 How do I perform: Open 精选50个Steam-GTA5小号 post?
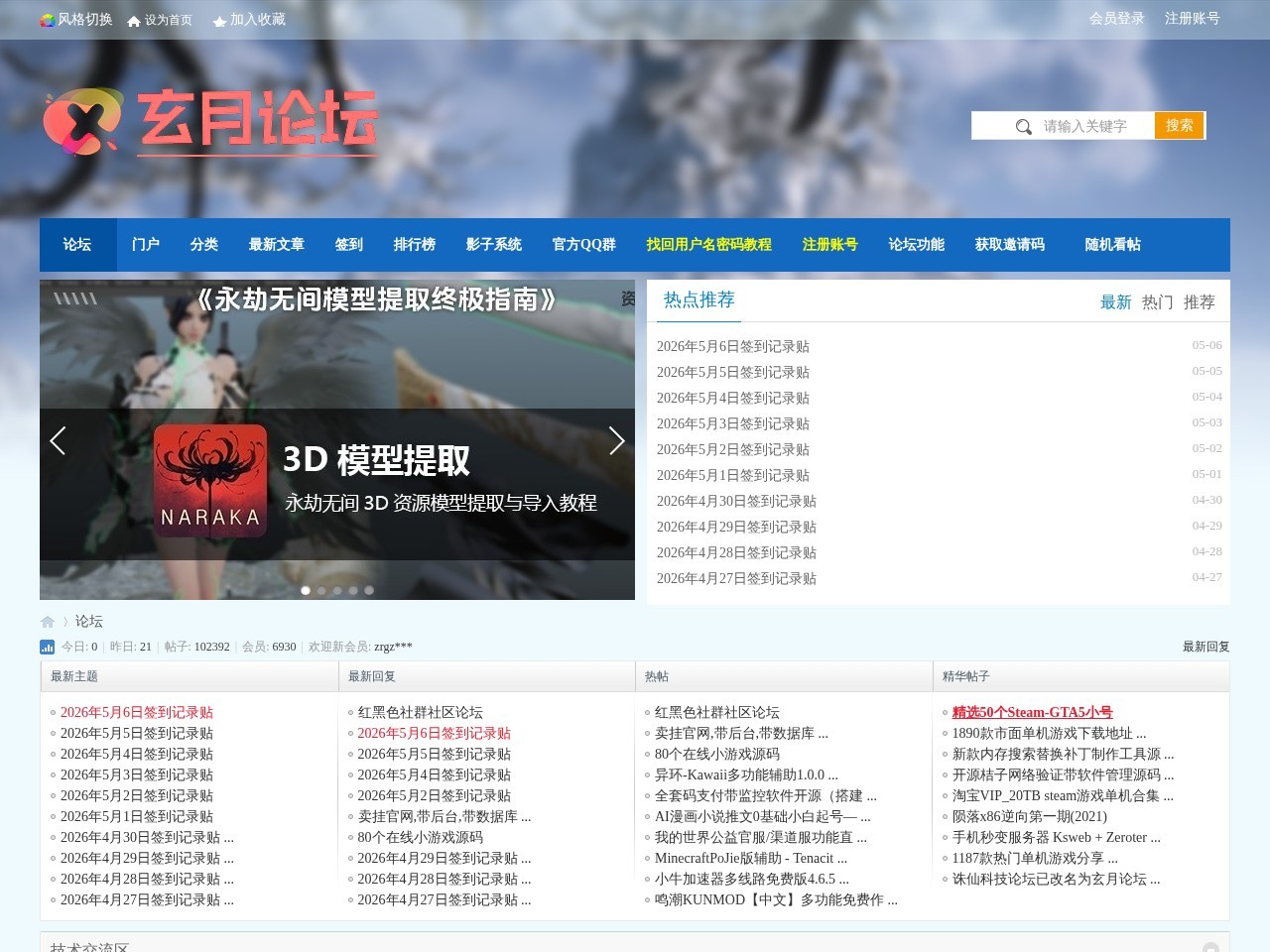click(x=1032, y=712)
